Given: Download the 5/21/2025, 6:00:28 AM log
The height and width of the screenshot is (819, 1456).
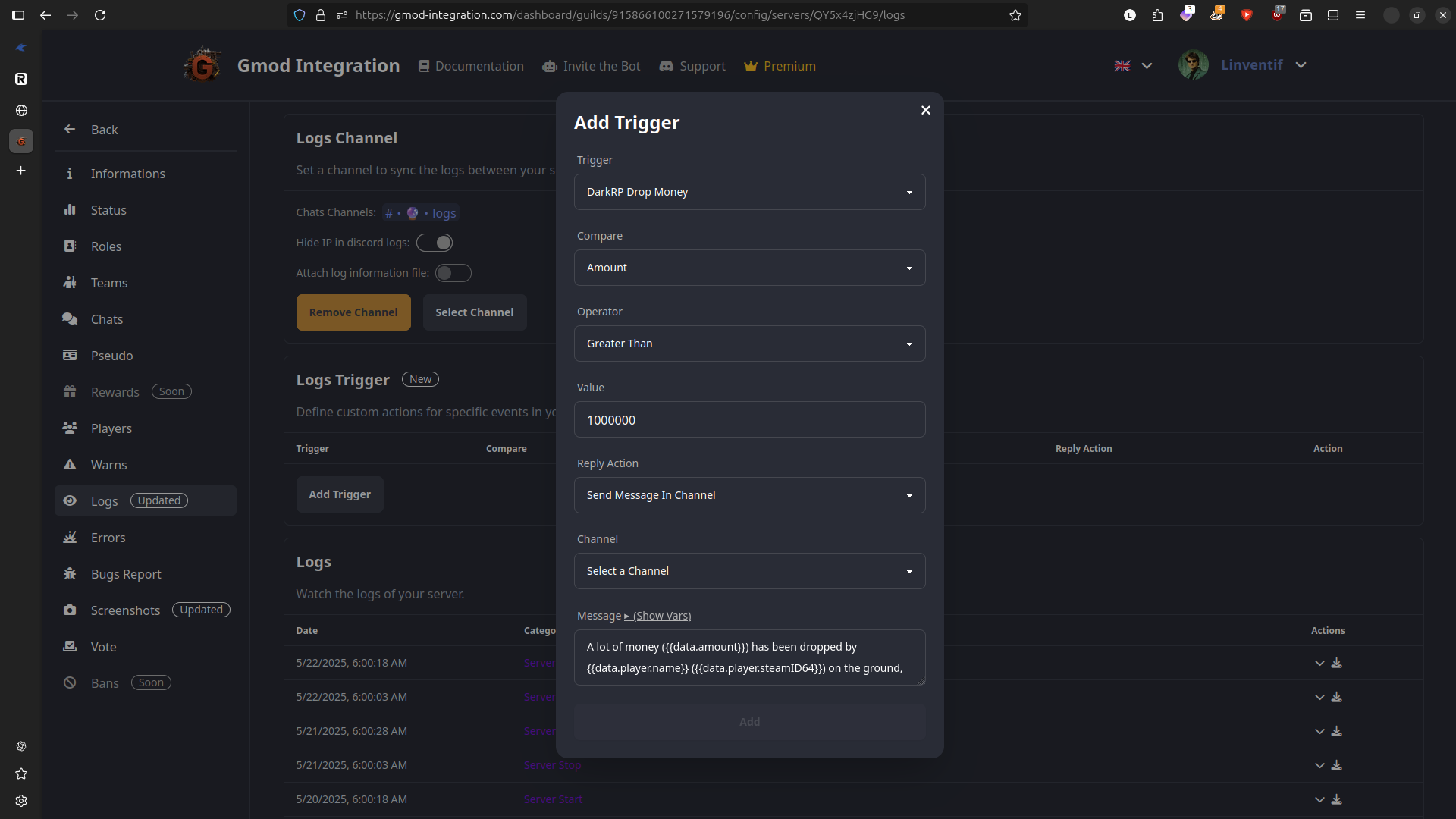Looking at the screenshot, I should (1337, 732).
